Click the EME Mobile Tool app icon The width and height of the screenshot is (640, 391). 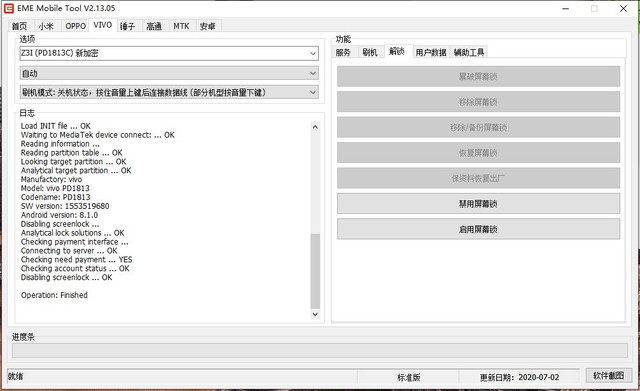(x=9, y=8)
